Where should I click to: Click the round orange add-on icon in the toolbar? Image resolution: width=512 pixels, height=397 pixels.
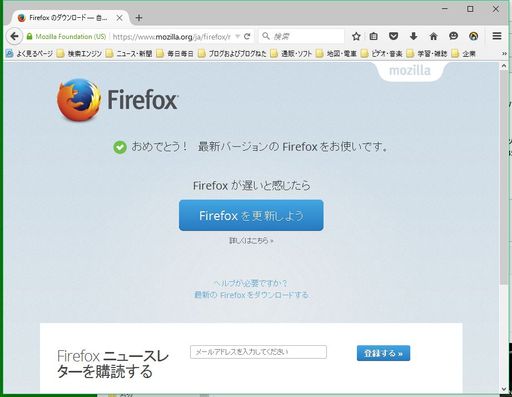click(x=473, y=36)
